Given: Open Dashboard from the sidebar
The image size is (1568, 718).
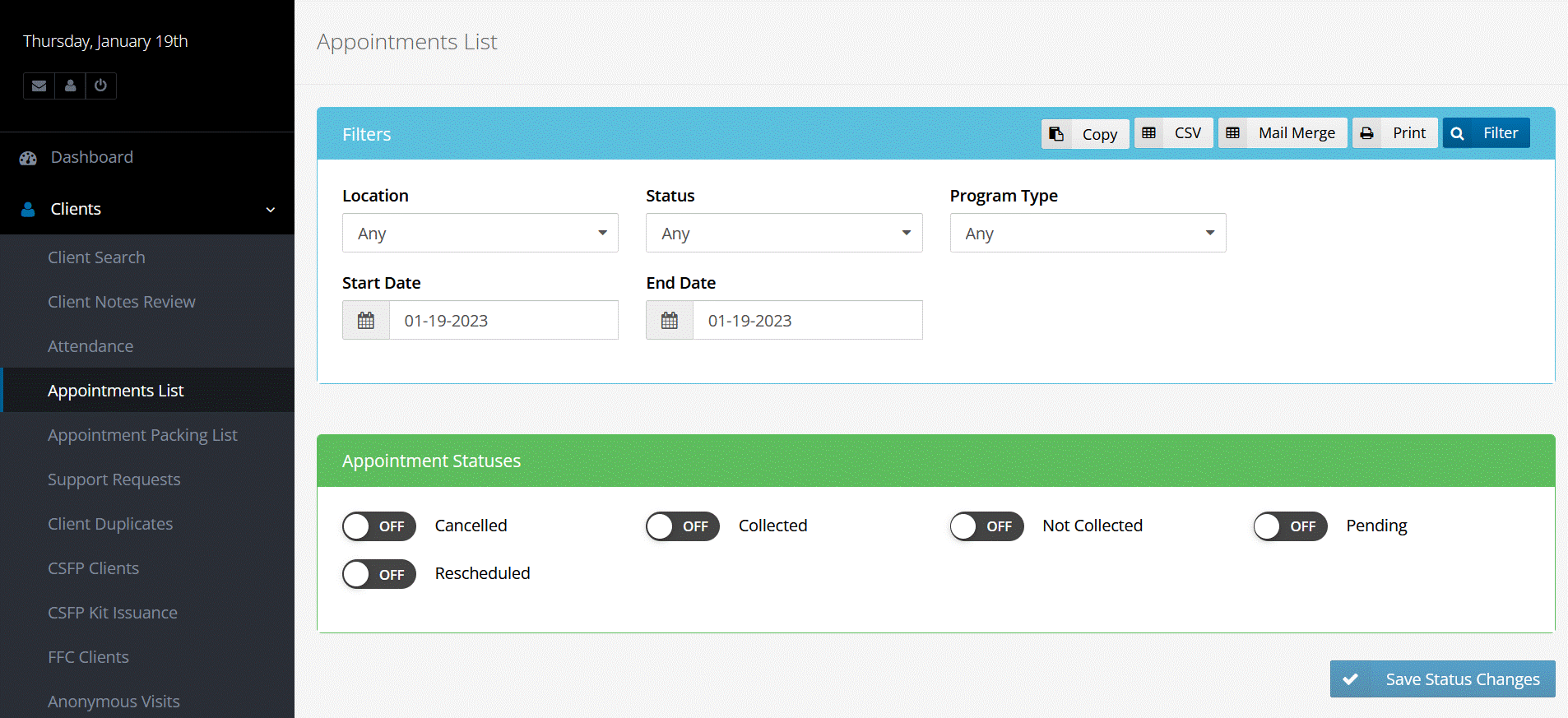Looking at the screenshot, I should pyautogui.click(x=91, y=157).
